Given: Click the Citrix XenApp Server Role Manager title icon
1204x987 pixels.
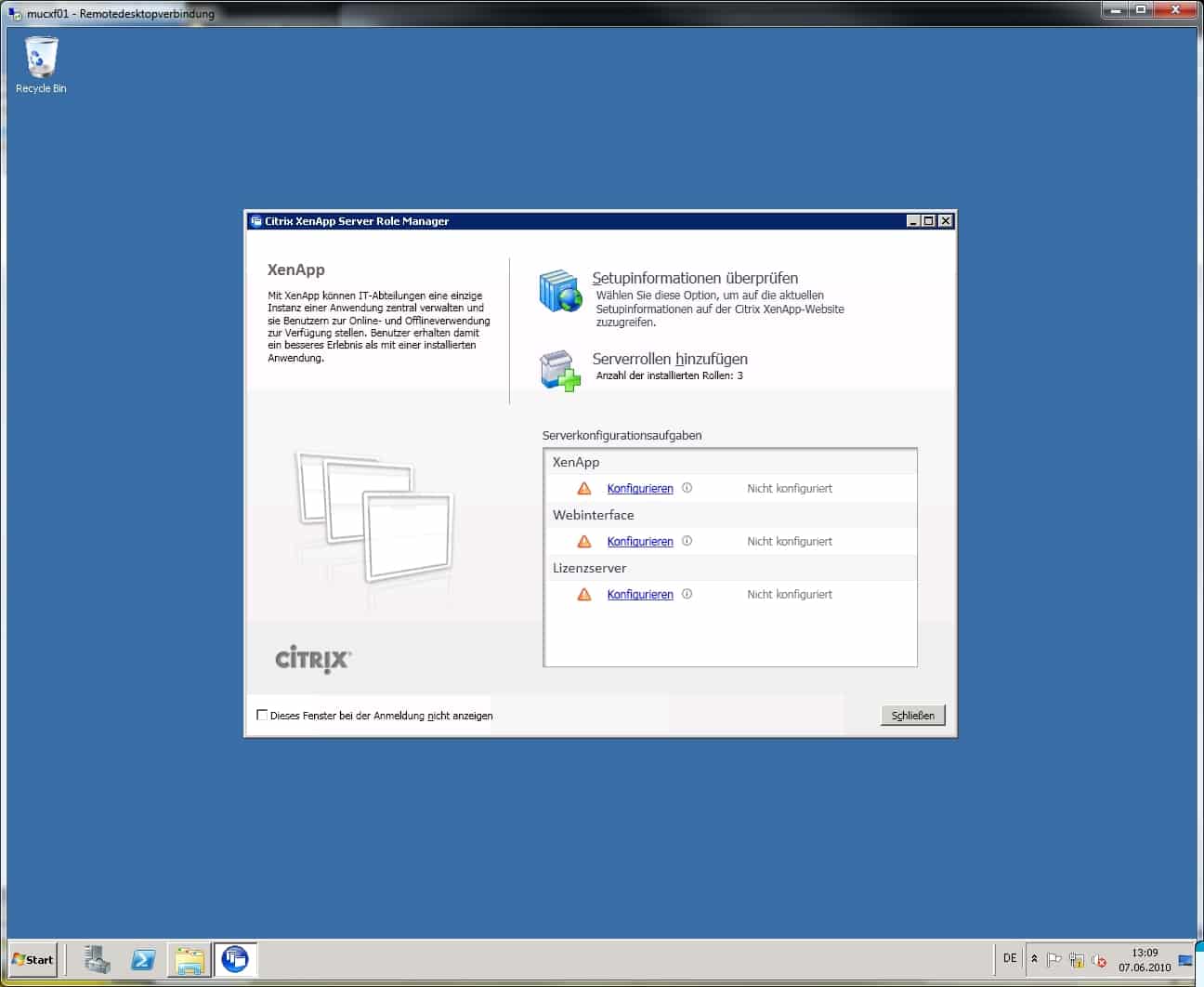Looking at the screenshot, I should [256, 221].
